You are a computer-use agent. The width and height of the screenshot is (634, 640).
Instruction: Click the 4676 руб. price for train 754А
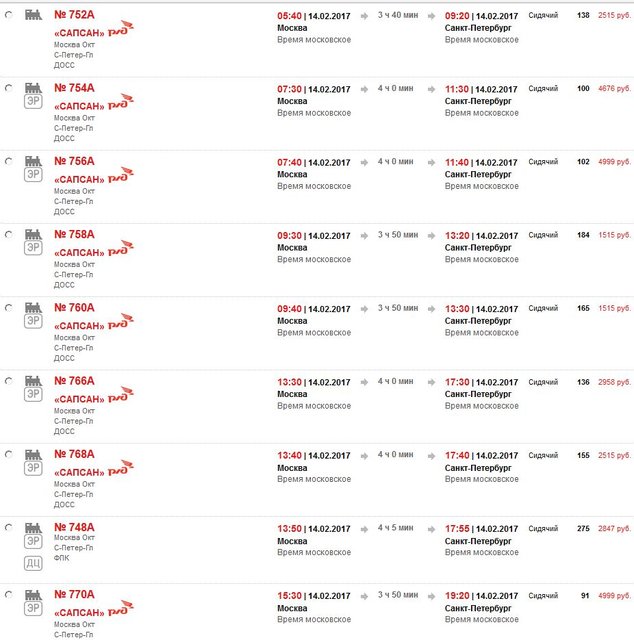pyautogui.click(x=614, y=89)
